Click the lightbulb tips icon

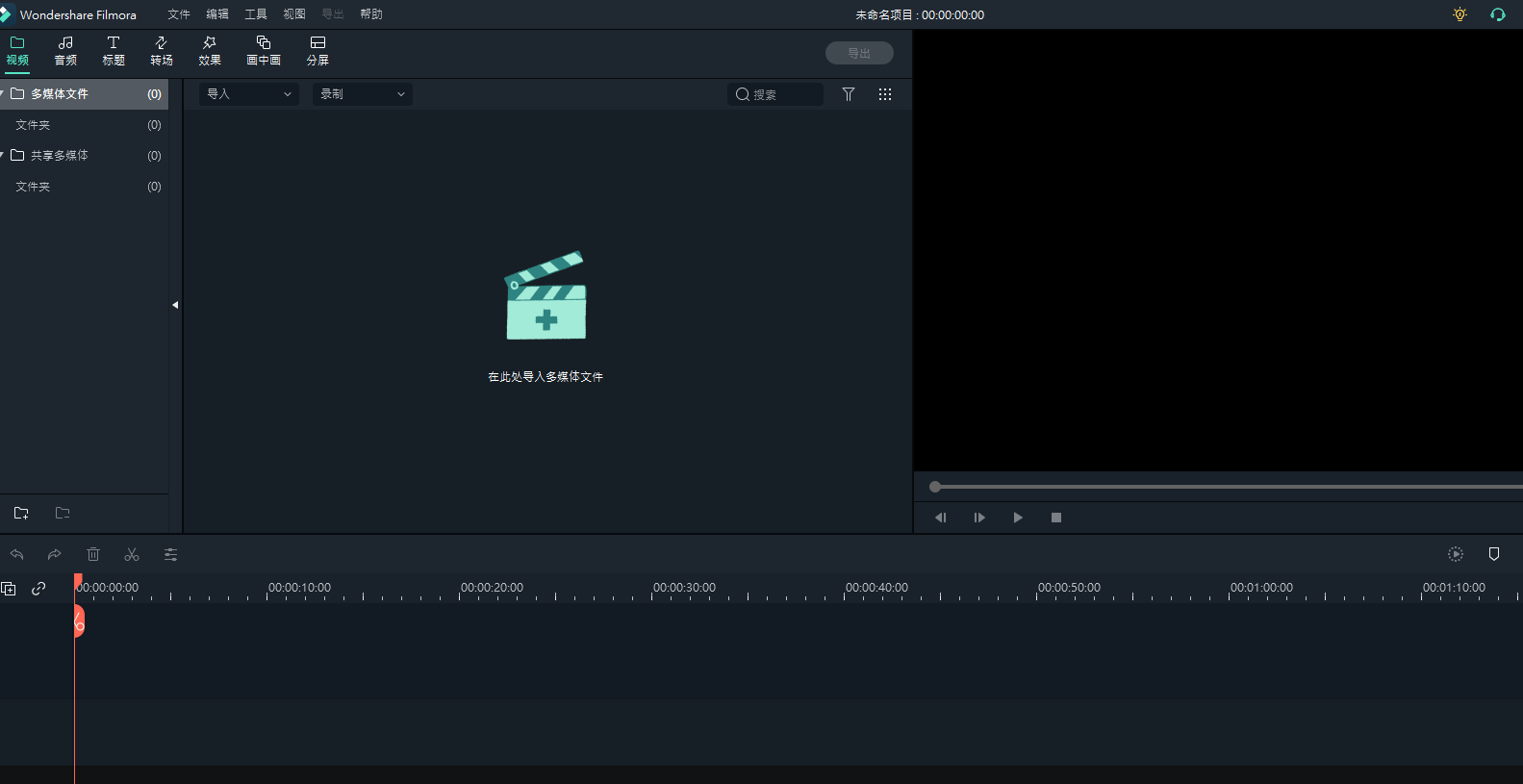click(1460, 14)
